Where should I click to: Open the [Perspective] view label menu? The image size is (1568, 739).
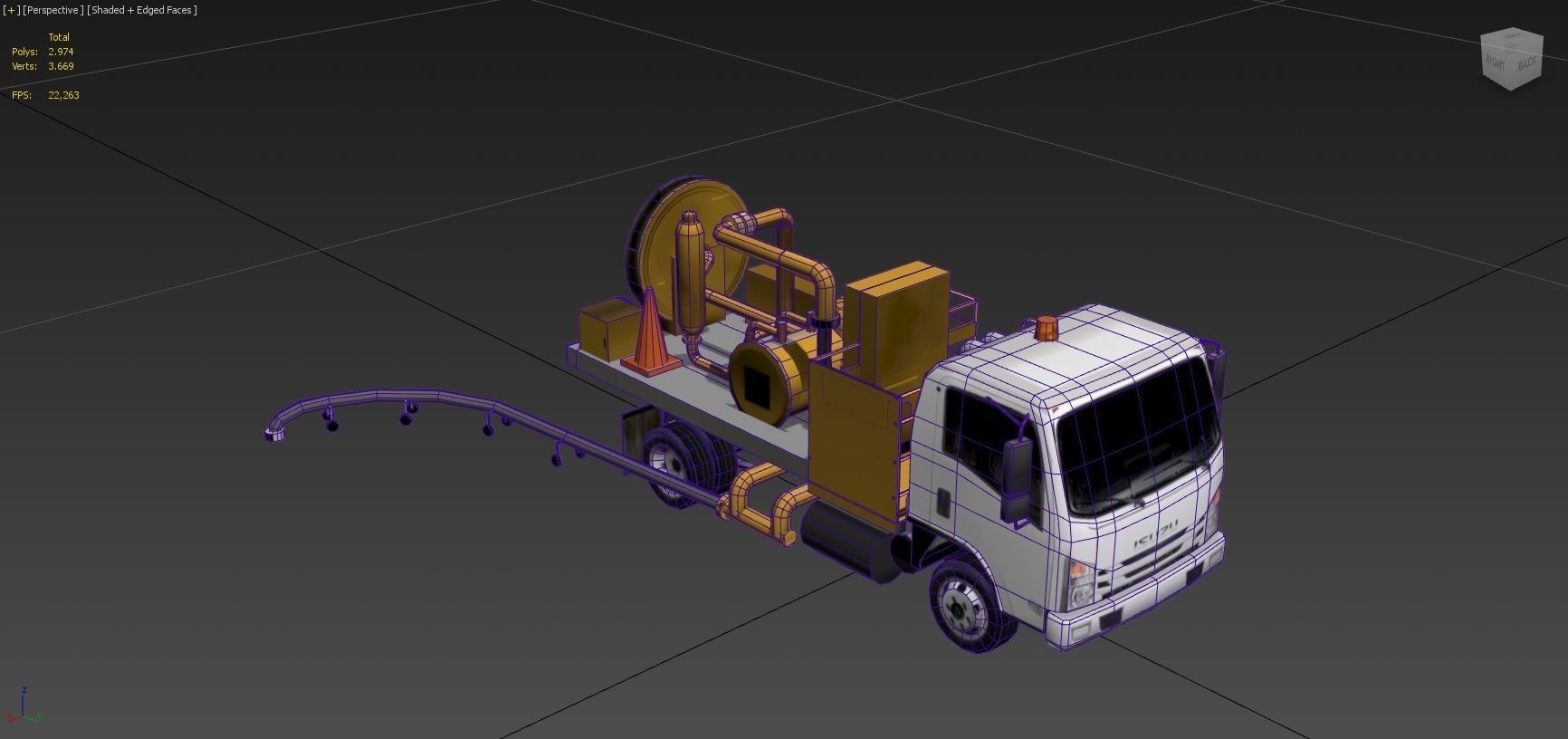(x=53, y=10)
